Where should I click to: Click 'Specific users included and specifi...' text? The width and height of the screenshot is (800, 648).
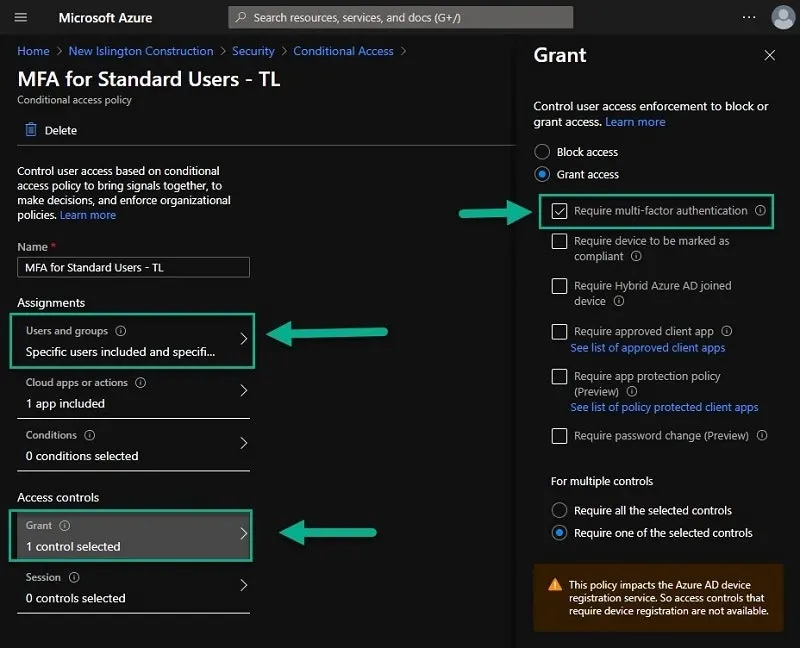coord(120,352)
